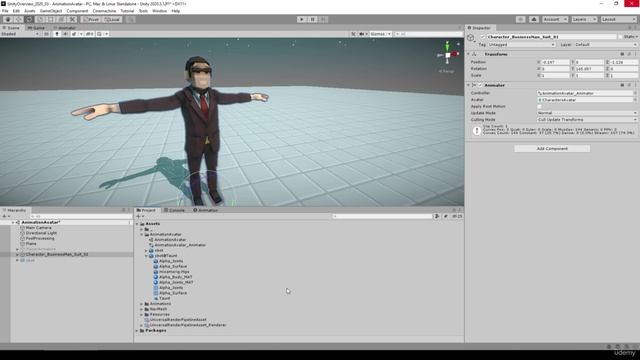This screenshot has width=640, height=360.
Task: Switch to the Animator tab
Action: click(x=65, y=28)
